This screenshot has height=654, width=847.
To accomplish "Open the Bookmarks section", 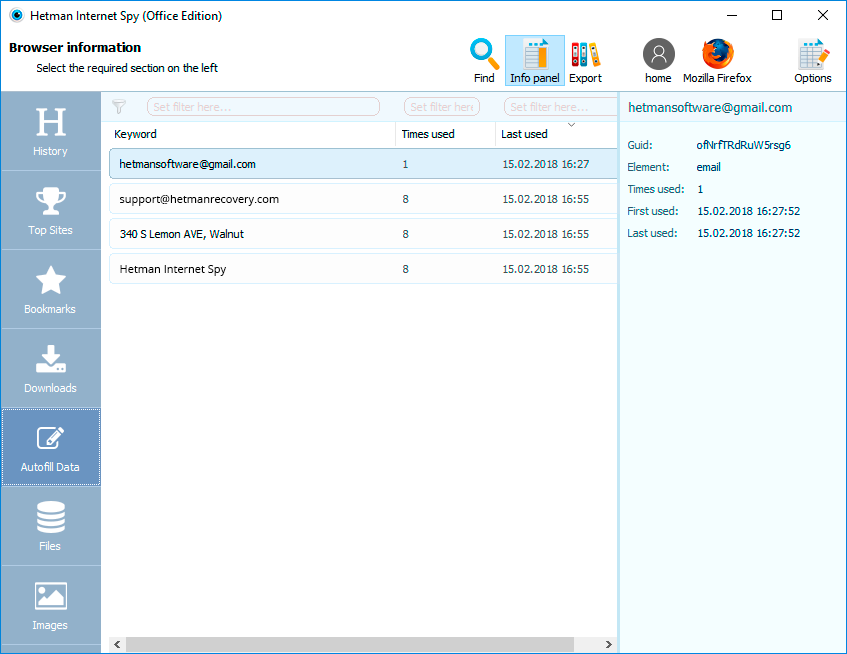I will point(50,289).
